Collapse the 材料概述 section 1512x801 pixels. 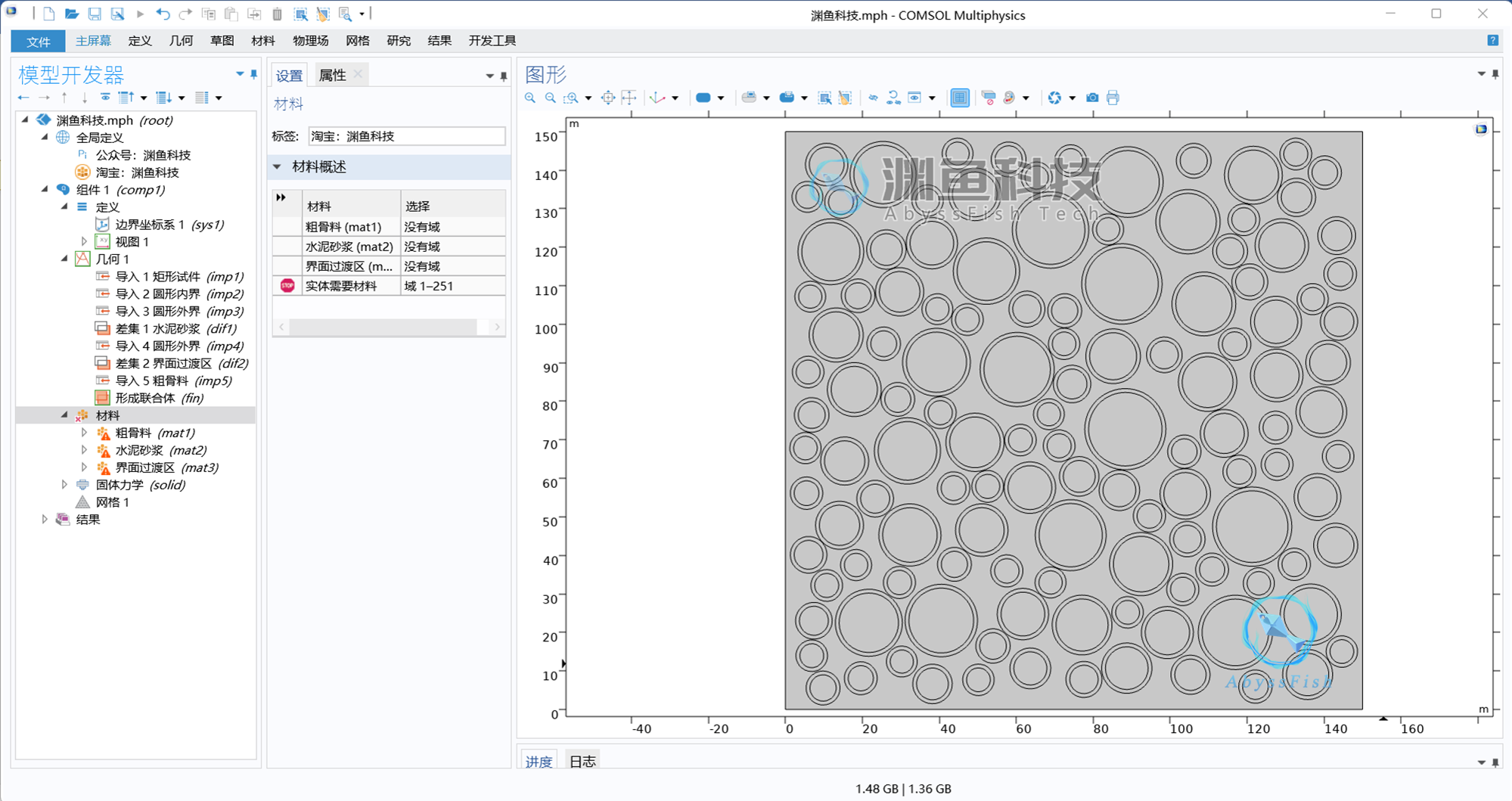click(x=277, y=166)
